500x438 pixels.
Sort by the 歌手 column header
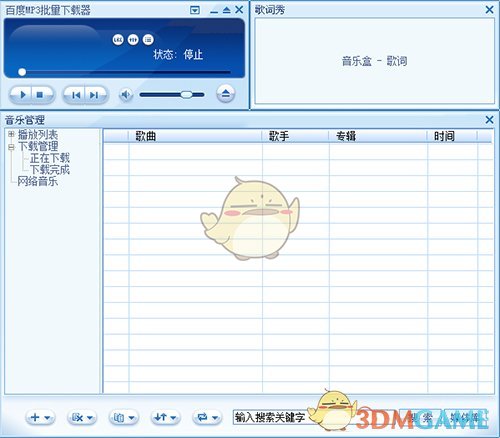296,136
